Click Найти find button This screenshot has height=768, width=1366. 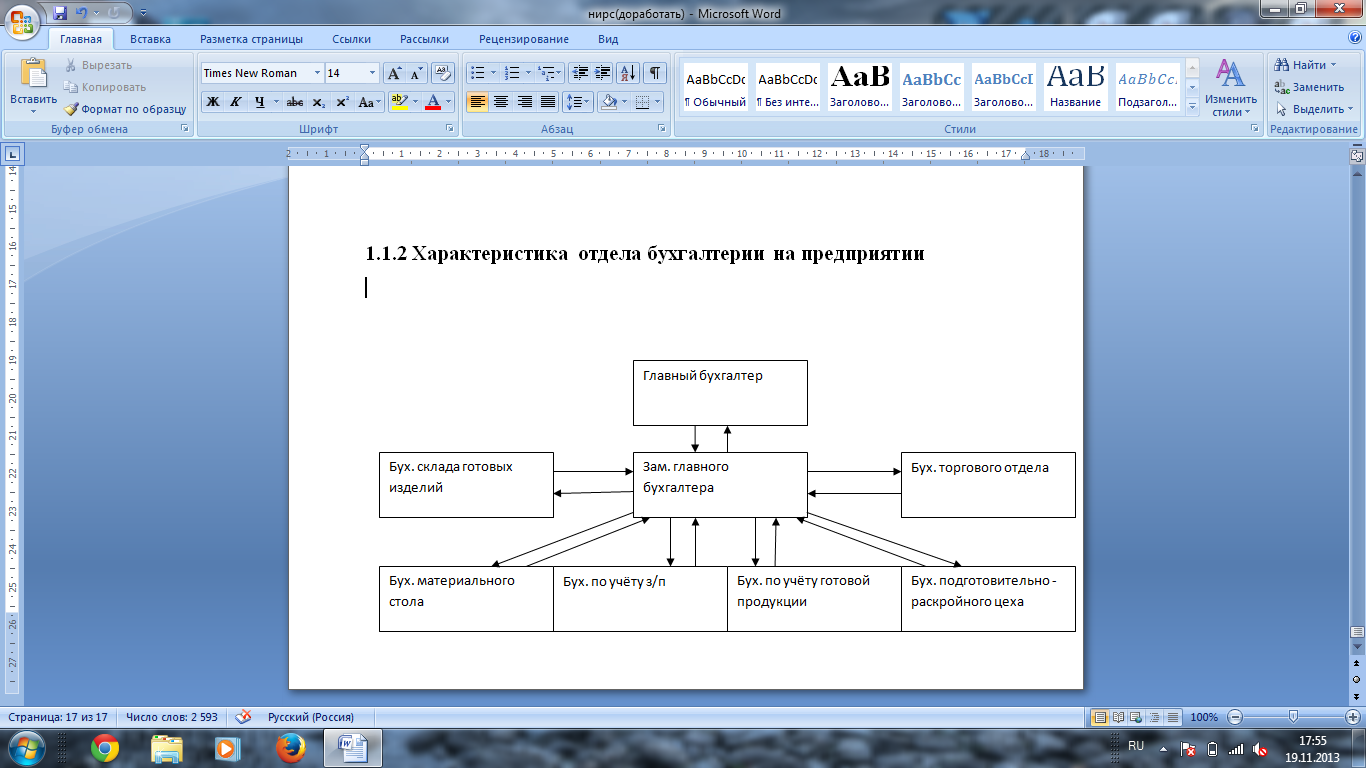1304,65
